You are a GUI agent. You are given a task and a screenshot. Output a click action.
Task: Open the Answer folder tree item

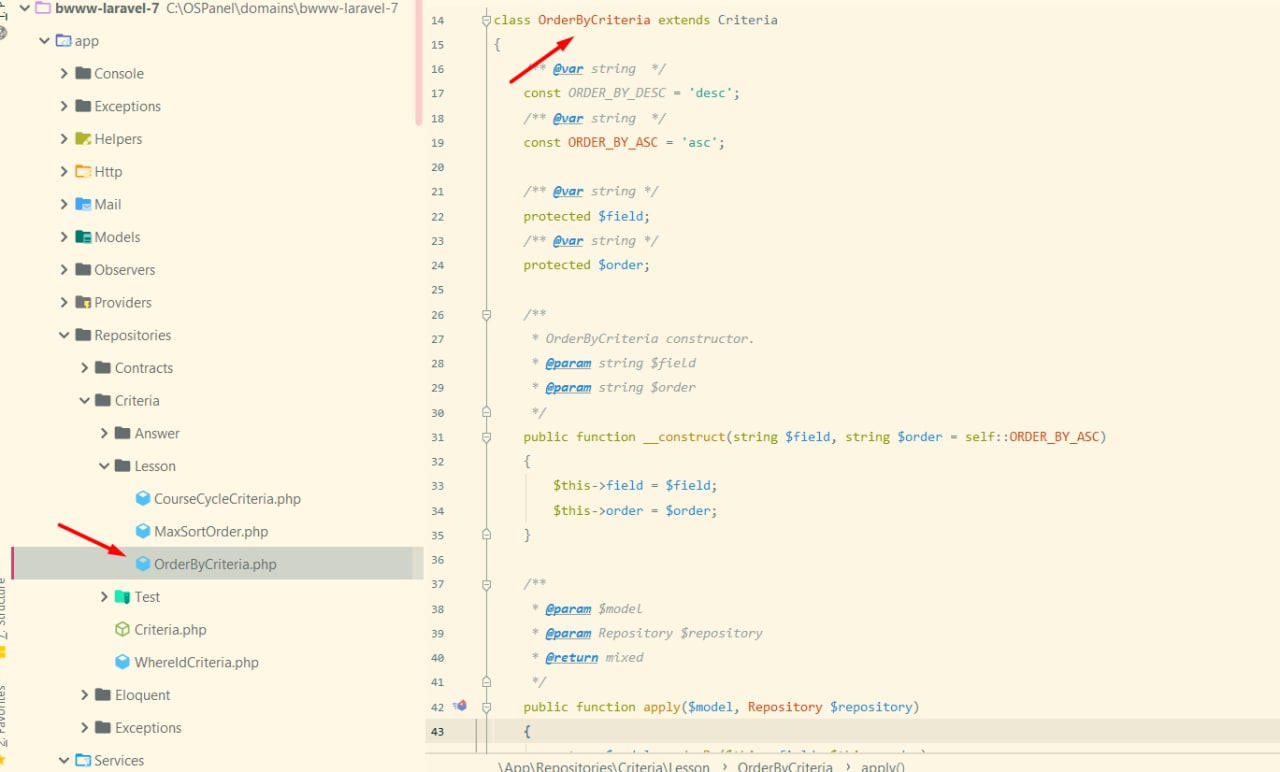click(x=157, y=433)
